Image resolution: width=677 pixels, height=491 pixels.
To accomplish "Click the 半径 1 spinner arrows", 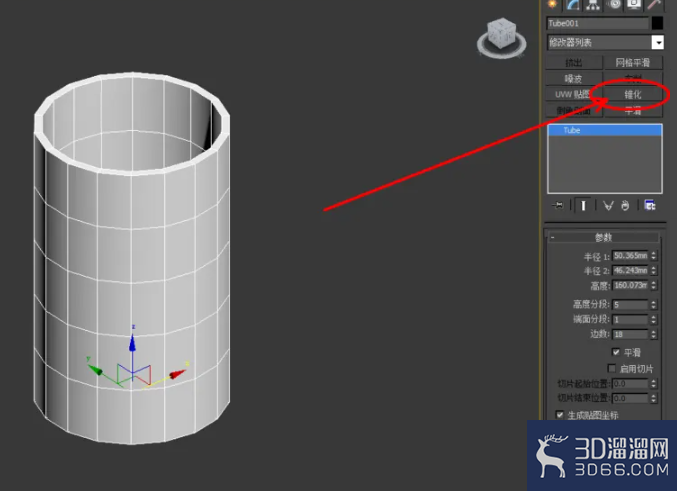I will [654, 256].
